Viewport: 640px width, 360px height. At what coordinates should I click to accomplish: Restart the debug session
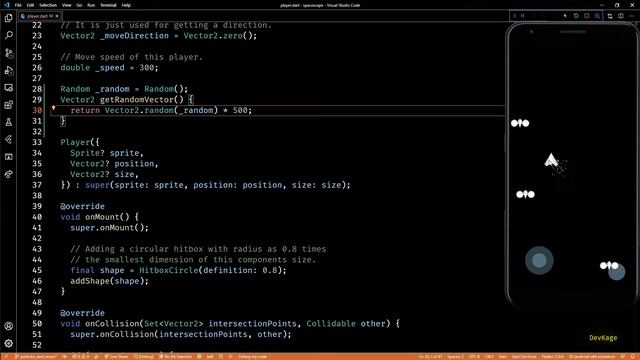(x=576, y=16)
